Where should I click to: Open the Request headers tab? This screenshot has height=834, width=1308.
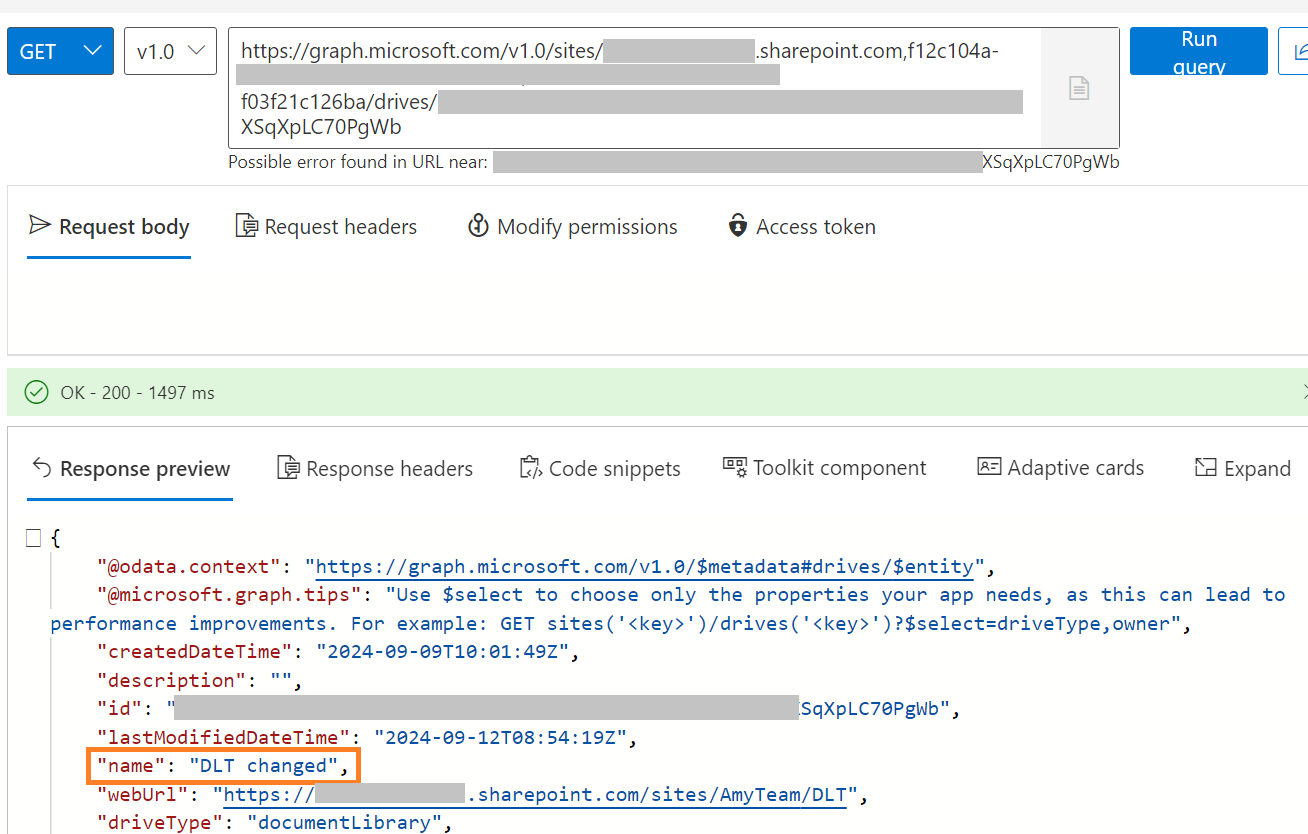point(326,227)
